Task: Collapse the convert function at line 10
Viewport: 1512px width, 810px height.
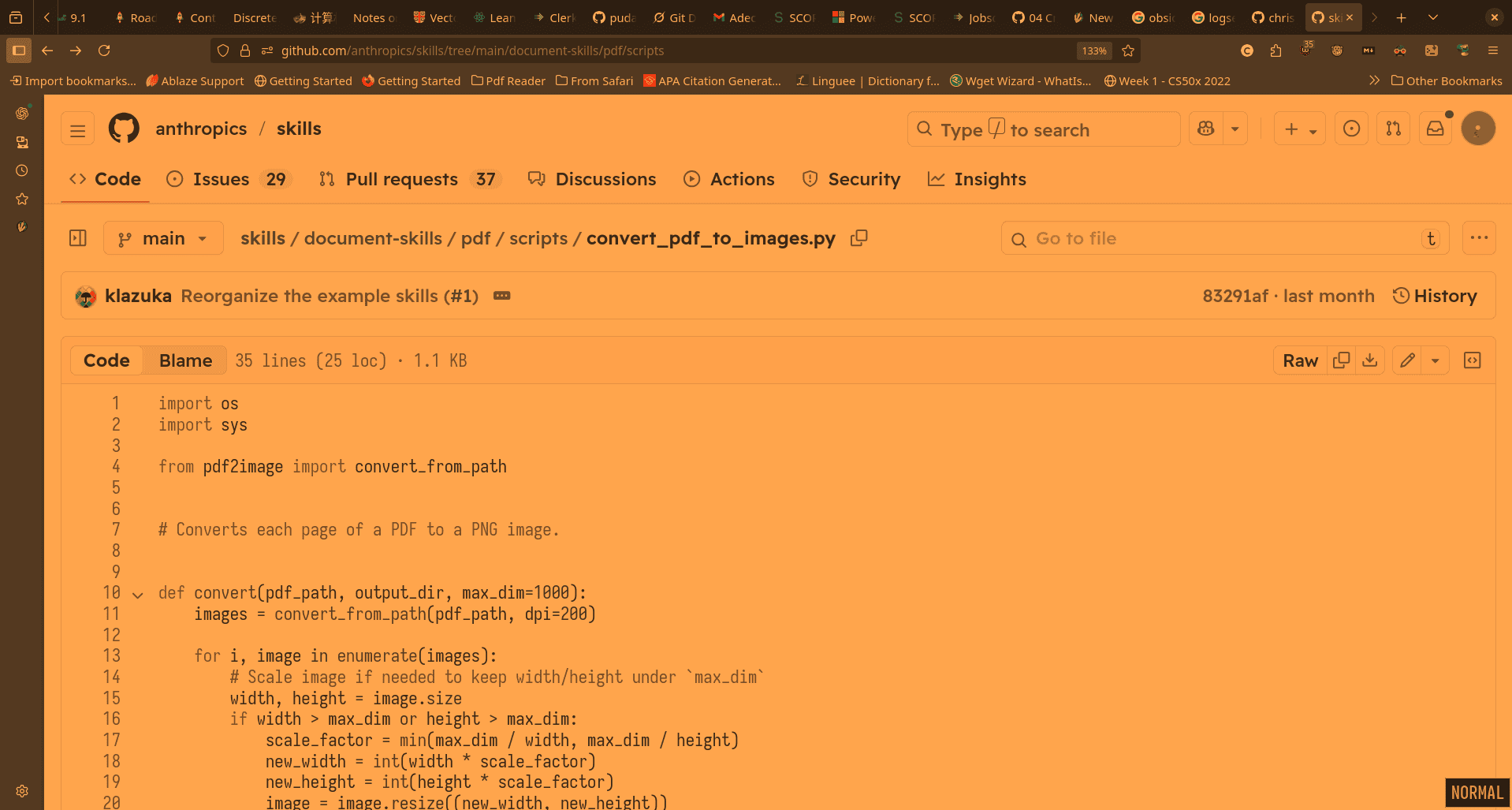Action: coord(138,595)
